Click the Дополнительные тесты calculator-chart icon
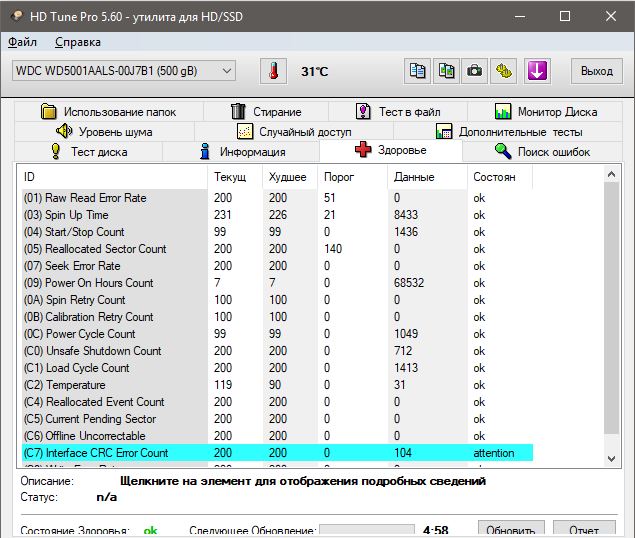This screenshot has width=635, height=538. point(444,132)
